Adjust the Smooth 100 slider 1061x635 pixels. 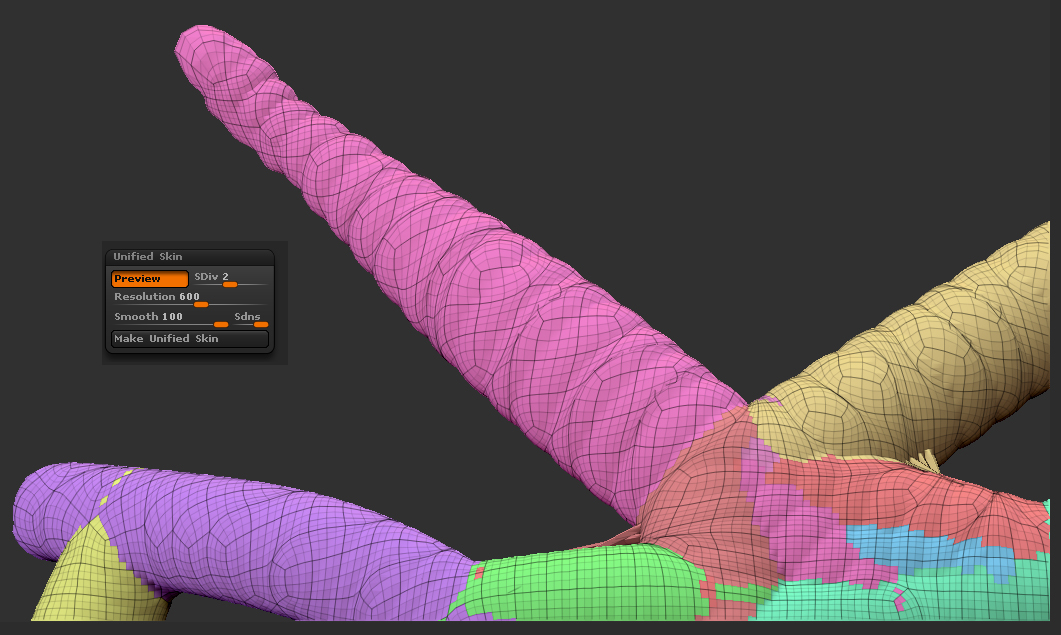point(171,318)
